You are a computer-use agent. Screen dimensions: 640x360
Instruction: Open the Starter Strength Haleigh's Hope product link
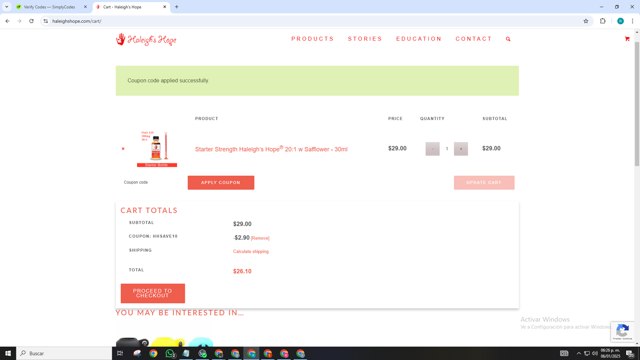[271, 149]
